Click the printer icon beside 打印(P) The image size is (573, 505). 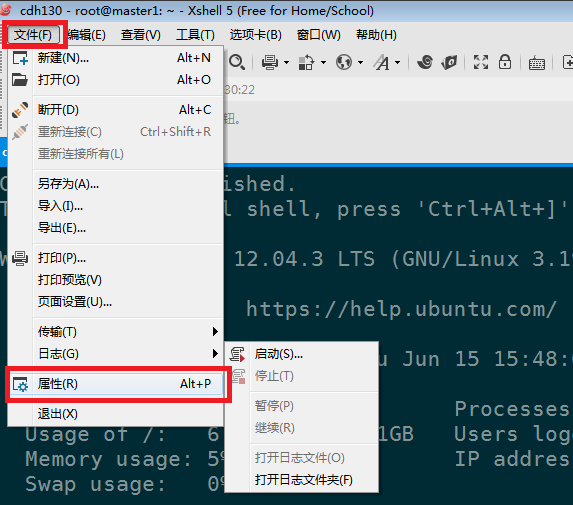click(x=20, y=258)
